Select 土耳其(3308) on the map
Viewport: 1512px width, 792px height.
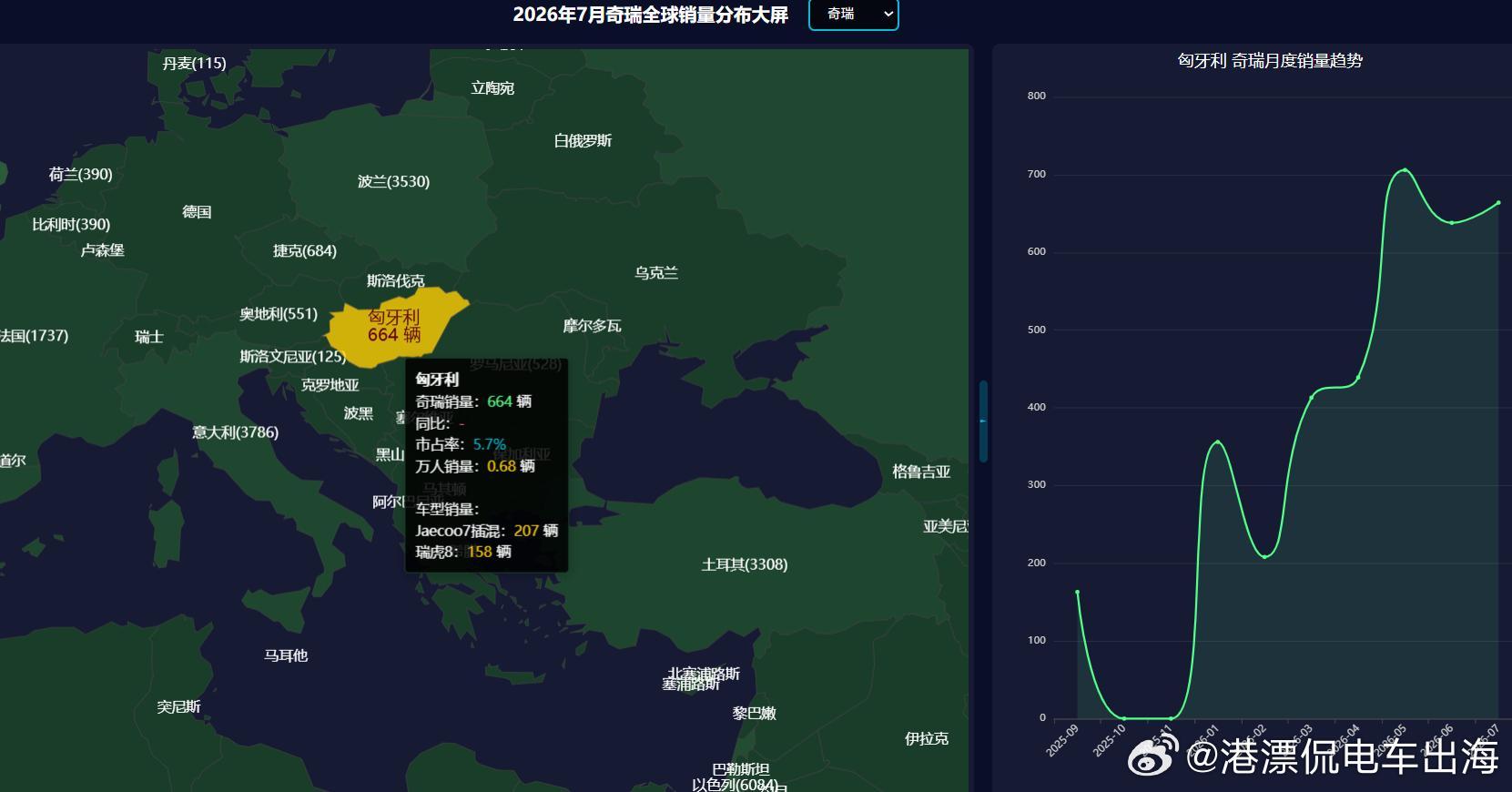tap(745, 564)
